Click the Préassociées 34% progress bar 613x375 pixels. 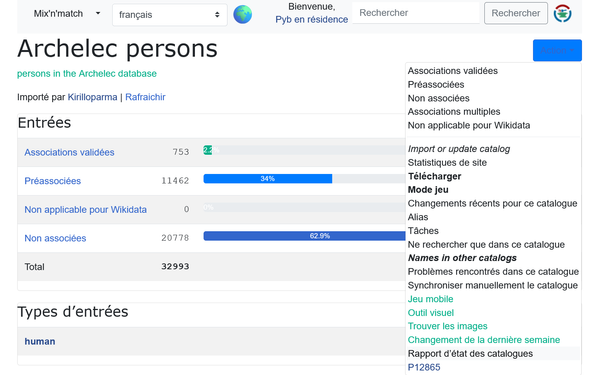pyautogui.click(x=268, y=179)
